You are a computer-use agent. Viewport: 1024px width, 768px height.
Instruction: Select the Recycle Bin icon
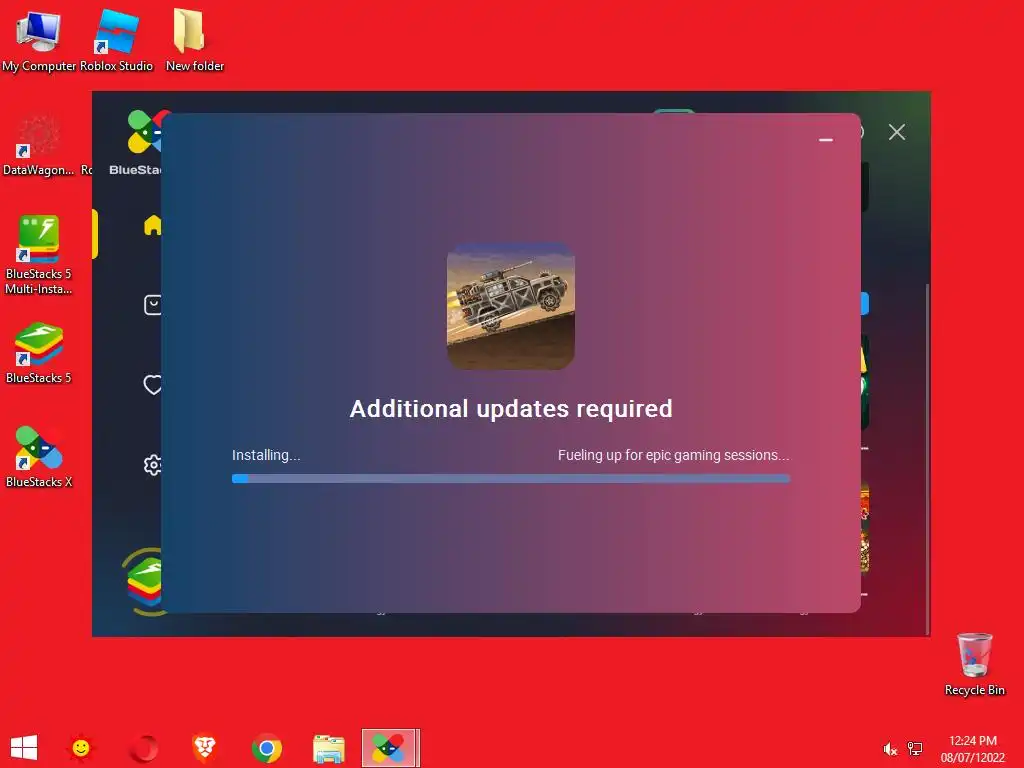tap(974, 664)
